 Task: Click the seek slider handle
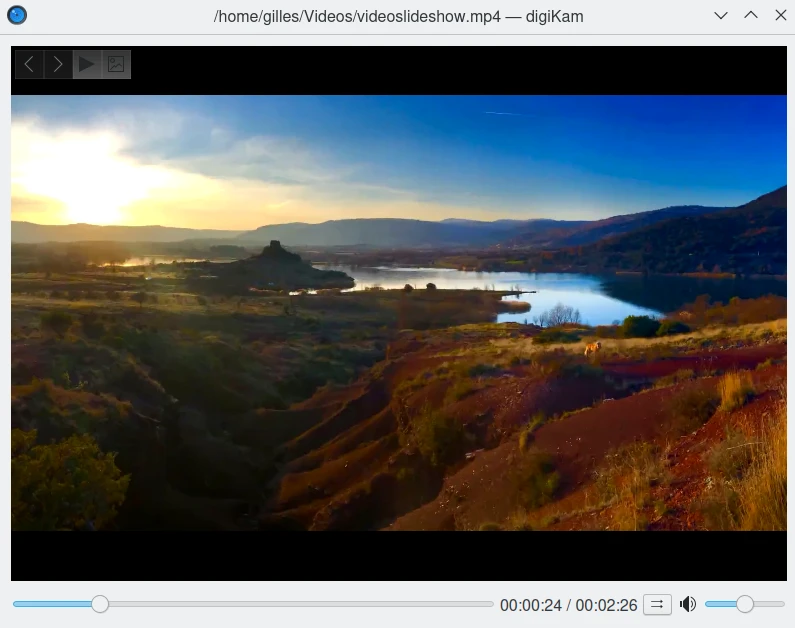coord(100,604)
